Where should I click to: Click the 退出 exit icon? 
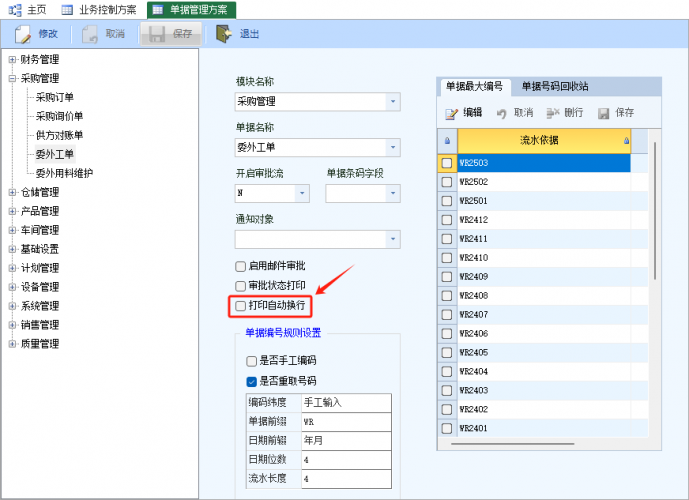(x=224, y=34)
